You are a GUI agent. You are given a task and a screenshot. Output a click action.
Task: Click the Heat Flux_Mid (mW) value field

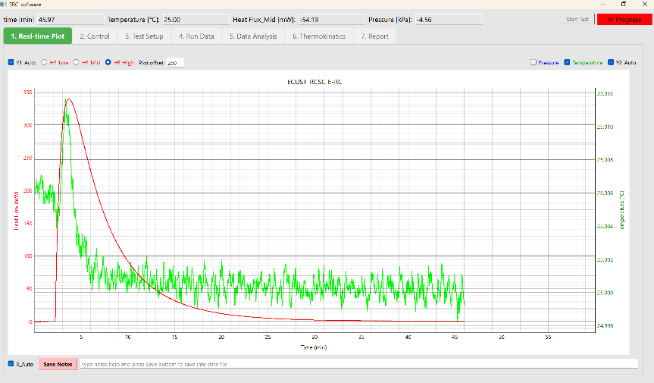pyautogui.click(x=331, y=20)
